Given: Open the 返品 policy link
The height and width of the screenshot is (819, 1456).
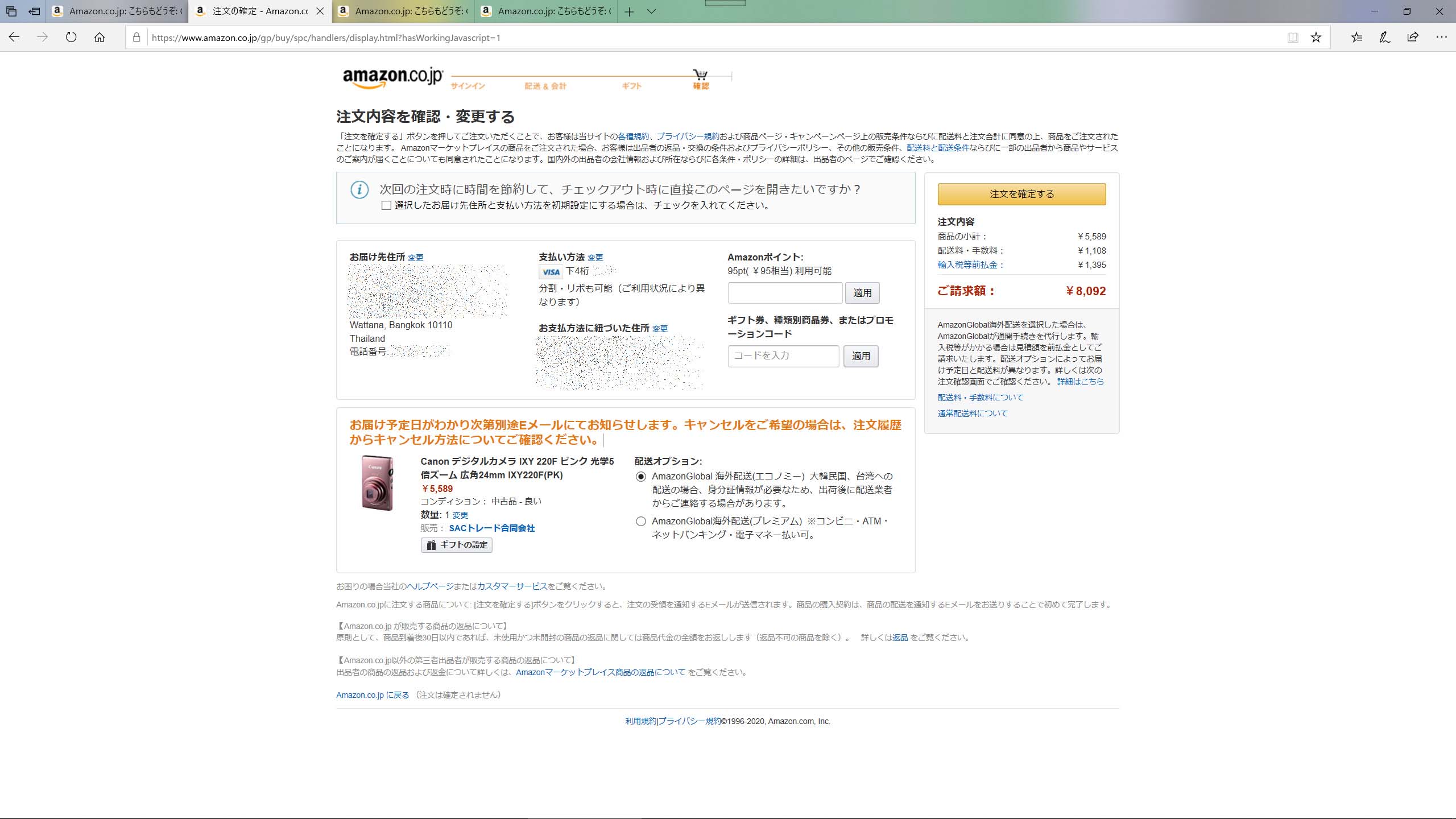Looking at the screenshot, I should click(900, 638).
